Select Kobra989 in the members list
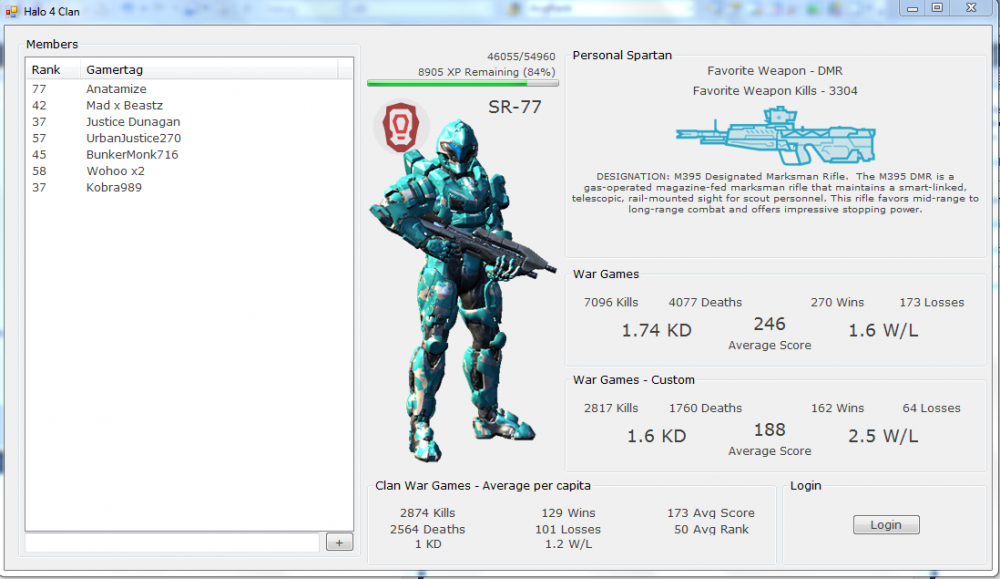This screenshot has width=1000, height=579. coord(114,187)
